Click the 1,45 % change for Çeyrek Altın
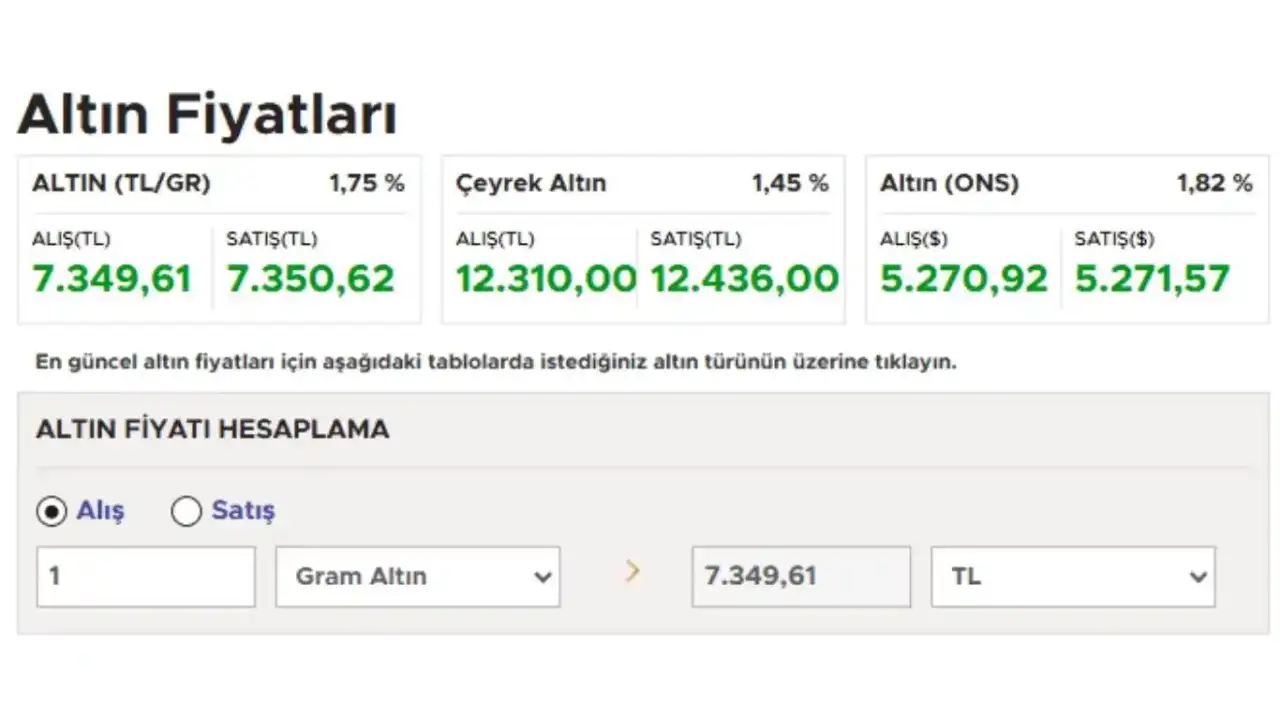Image resolution: width=1280 pixels, height=720 pixels. 789,183
